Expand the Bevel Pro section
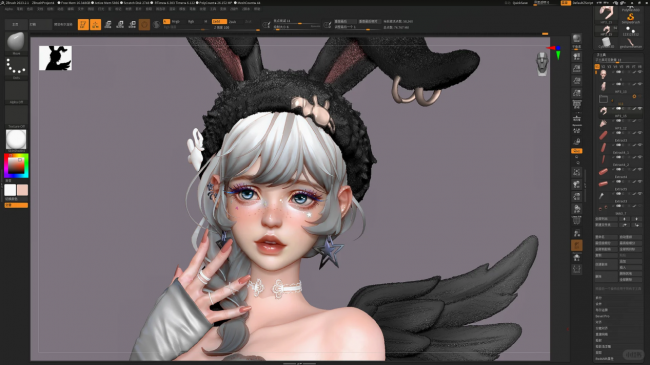 [x=602, y=316]
